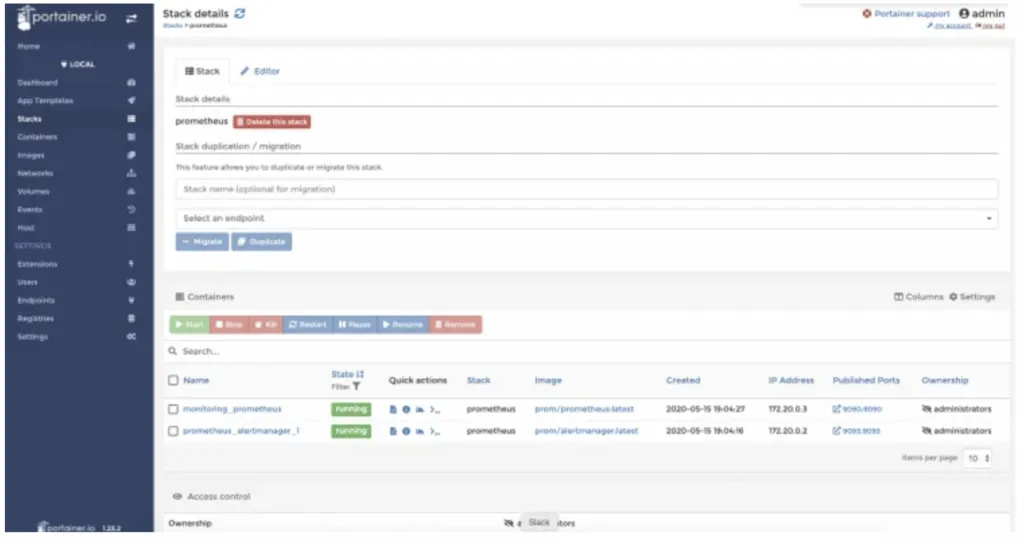Toggle the select-all containers checkbox

pyautogui.click(x=173, y=381)
